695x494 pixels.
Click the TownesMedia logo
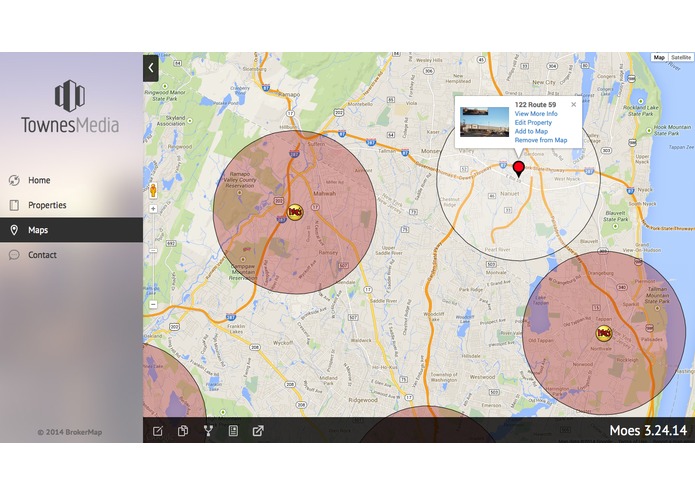pos(70,107)
